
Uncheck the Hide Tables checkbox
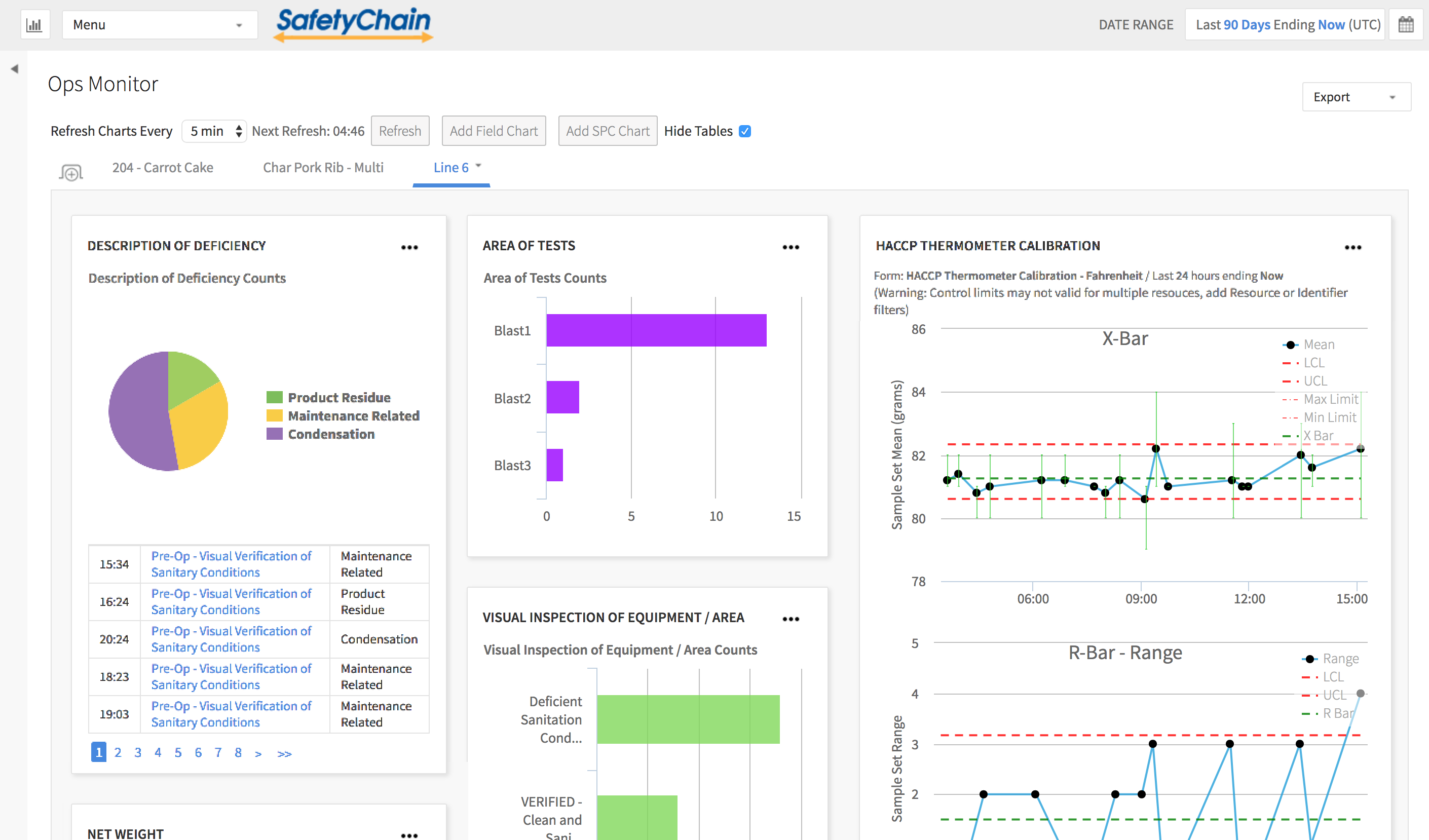point(745,132)
